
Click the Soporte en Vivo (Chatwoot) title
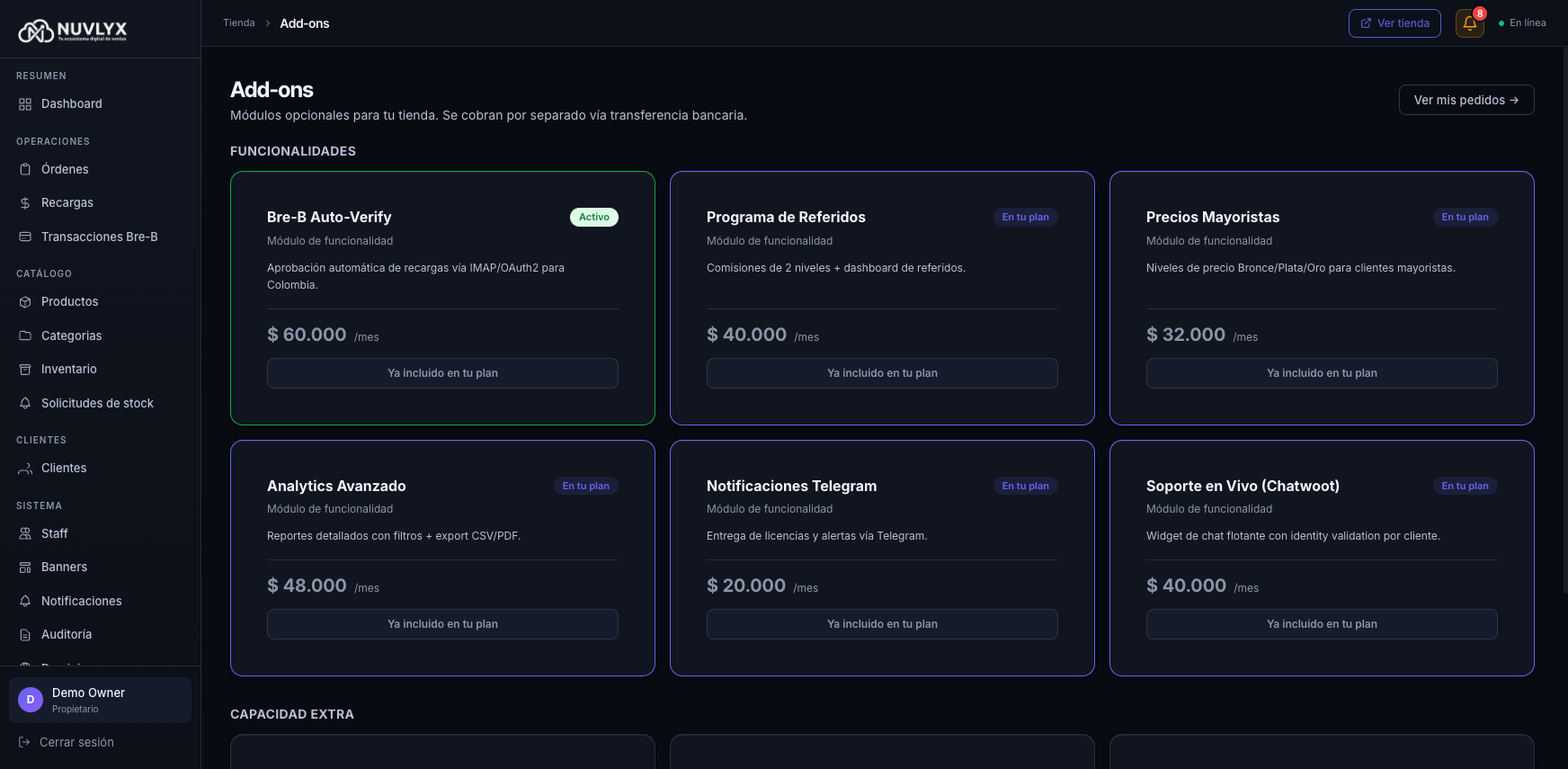coord(1243,486)
